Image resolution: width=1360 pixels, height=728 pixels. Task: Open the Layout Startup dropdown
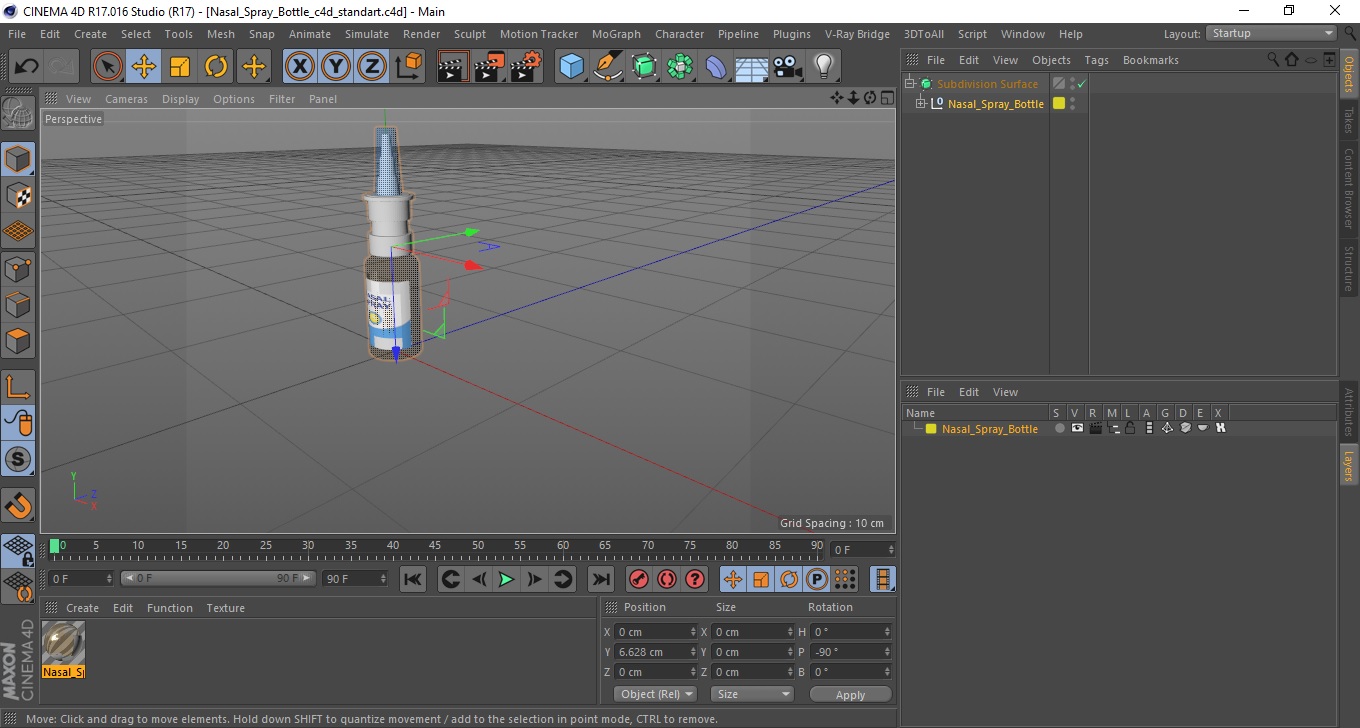click(x=1272, y=33)
